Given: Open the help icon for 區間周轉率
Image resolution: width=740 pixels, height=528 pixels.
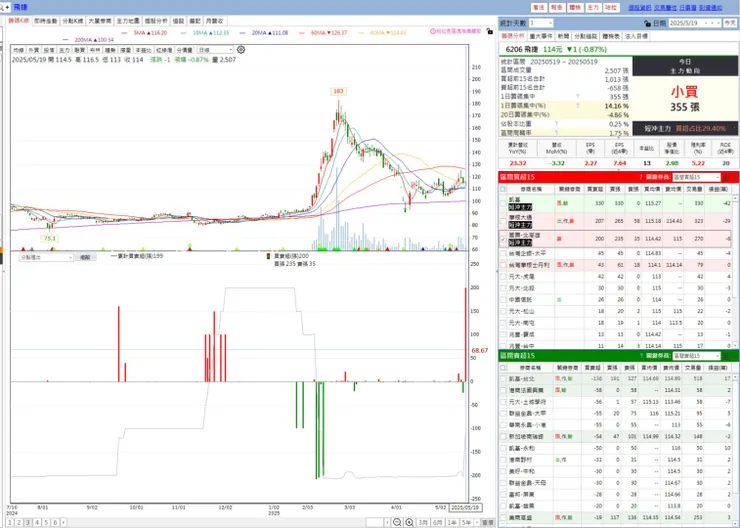Looking at the screenshot, I should [556, 133].
